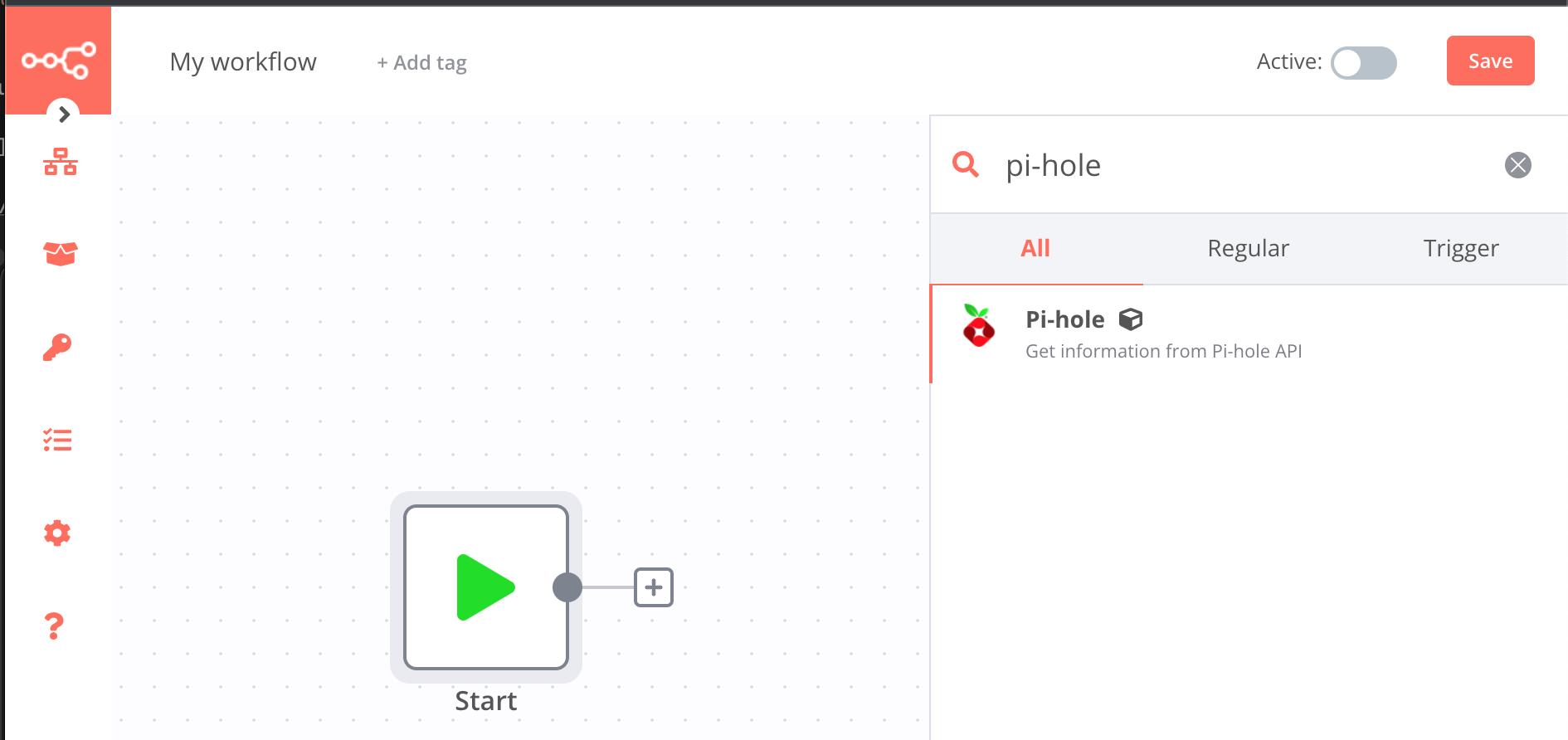Click the Active: label
The height and width of the screenshot is (740, 1568).
point(1289,61)
